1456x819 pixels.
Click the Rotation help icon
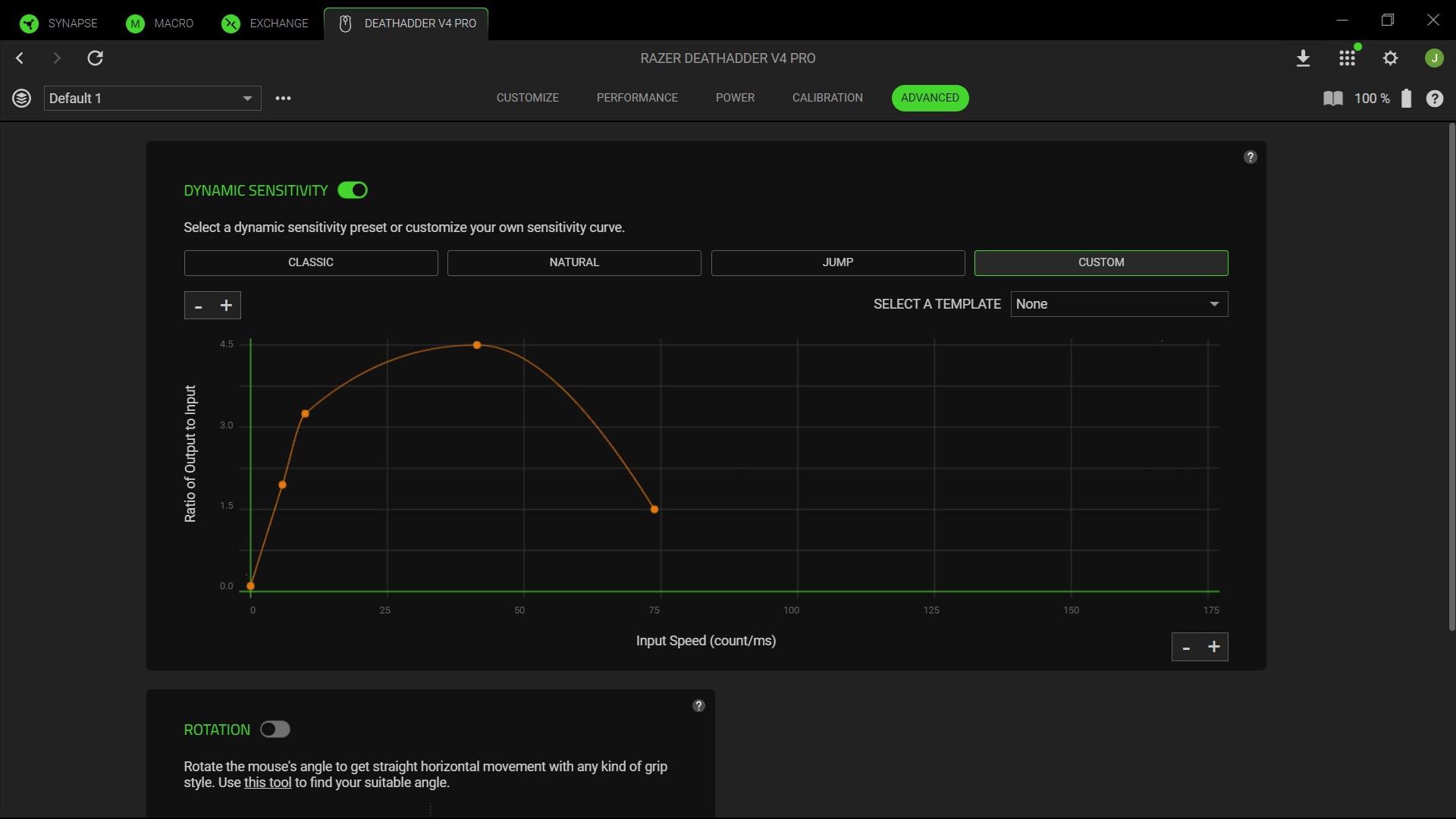pyautogui.click(x=699, y=705)
